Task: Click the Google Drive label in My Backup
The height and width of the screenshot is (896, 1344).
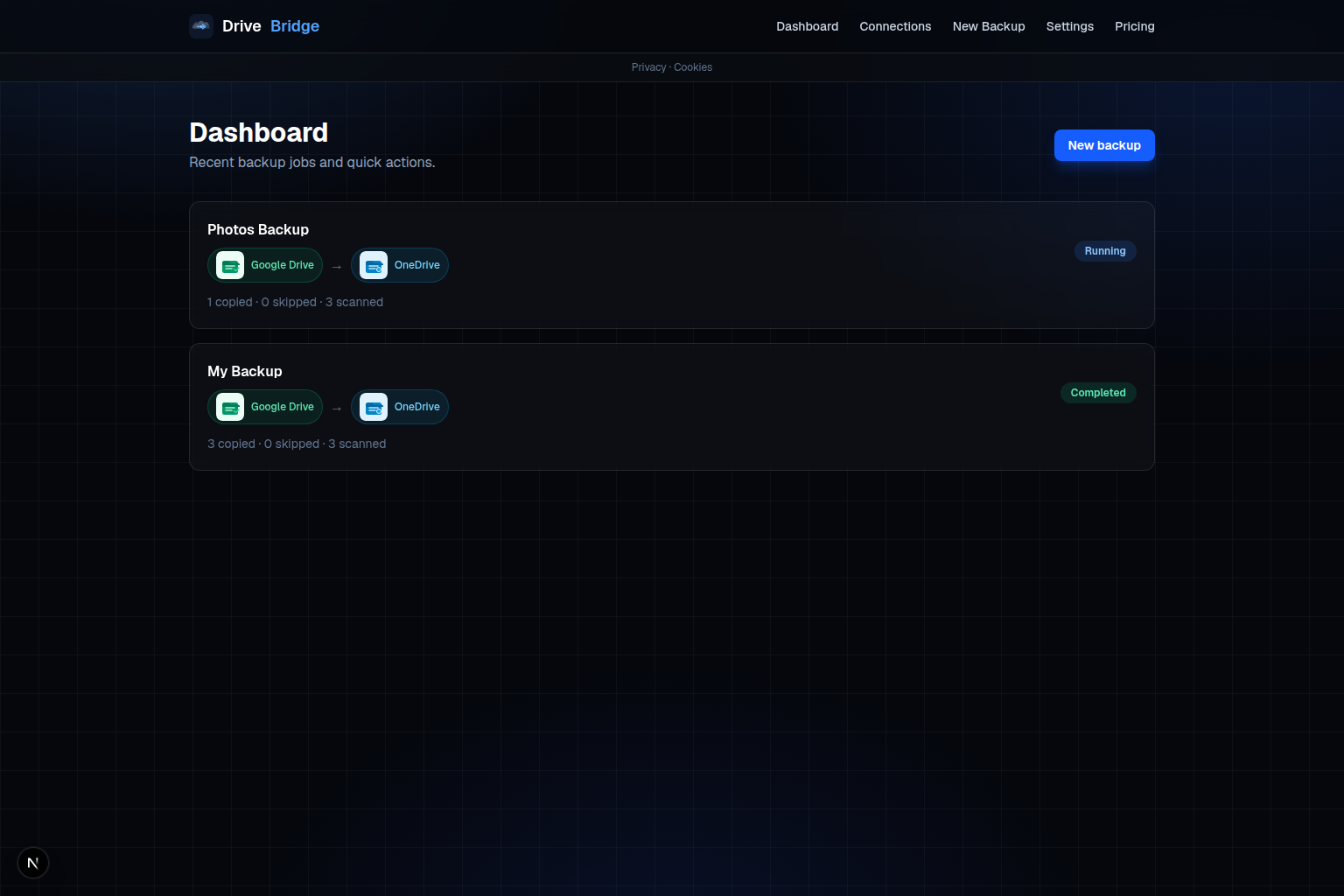Action: click(x=283, y=407)
